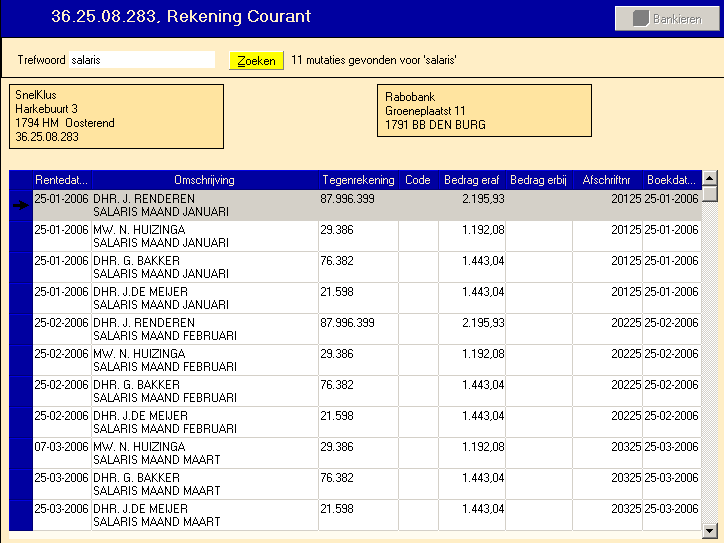Click Tegenrekening 76.382 in Bakker January row
This screenshot has width=724, height=543.
tap(337, 260)
